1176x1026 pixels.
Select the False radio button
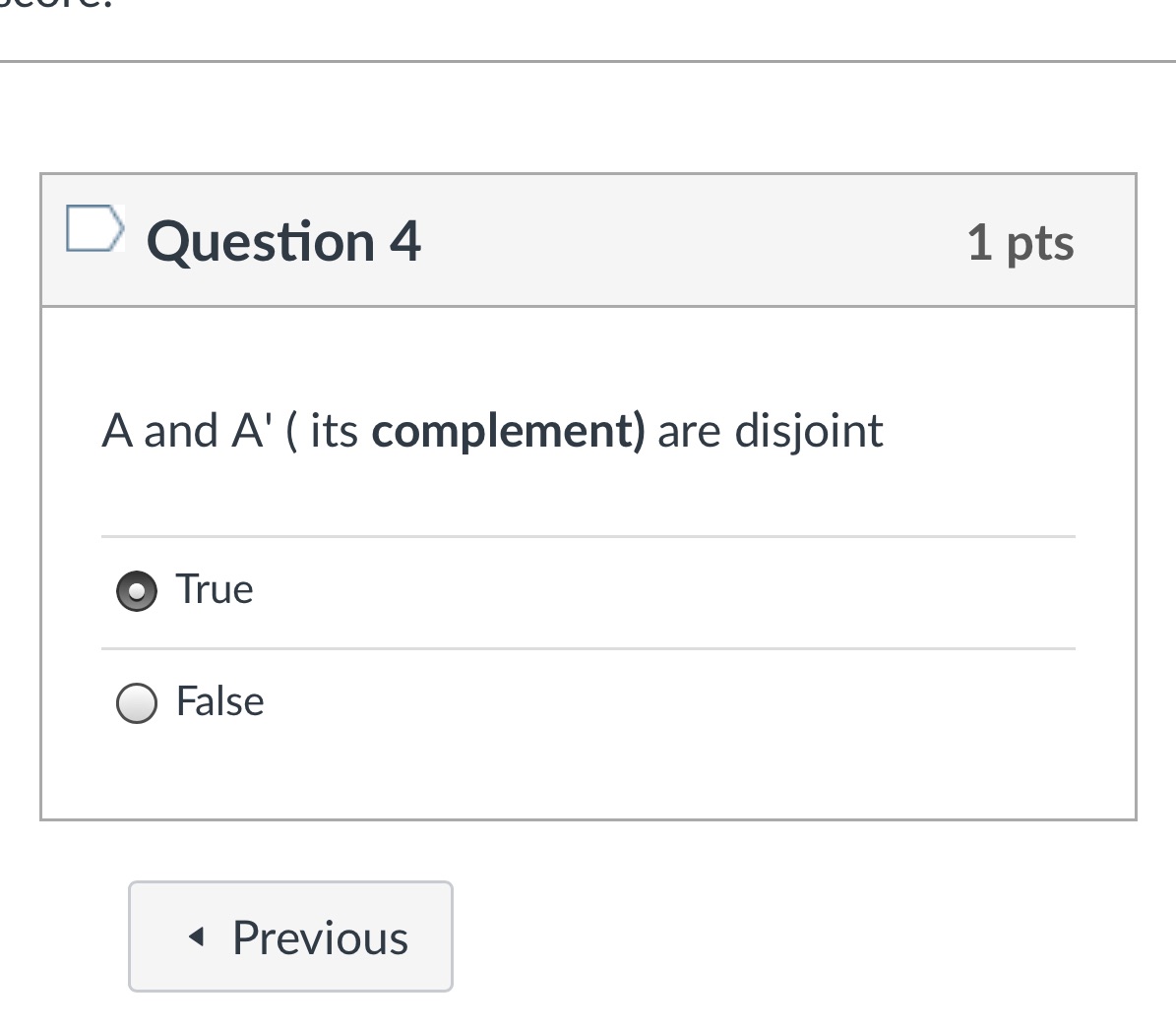click(x=136, y=702)
